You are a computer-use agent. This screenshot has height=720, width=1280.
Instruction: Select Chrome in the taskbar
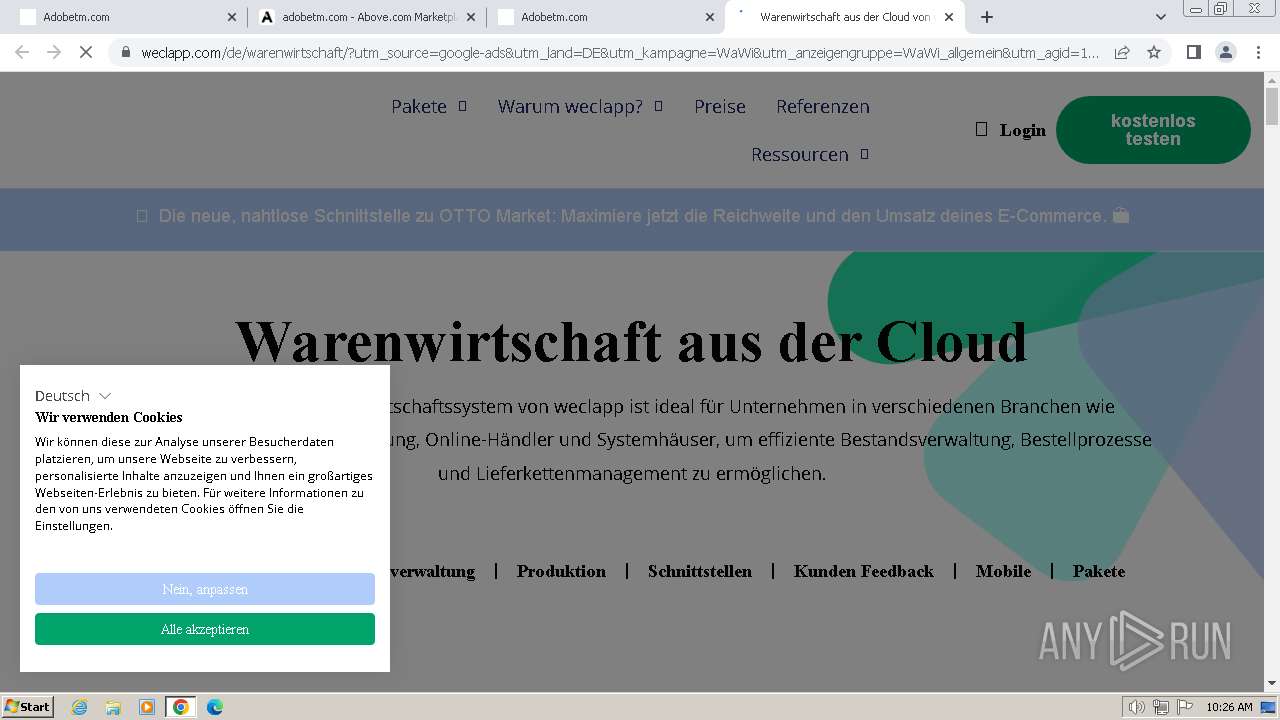(x=181, y=707)
